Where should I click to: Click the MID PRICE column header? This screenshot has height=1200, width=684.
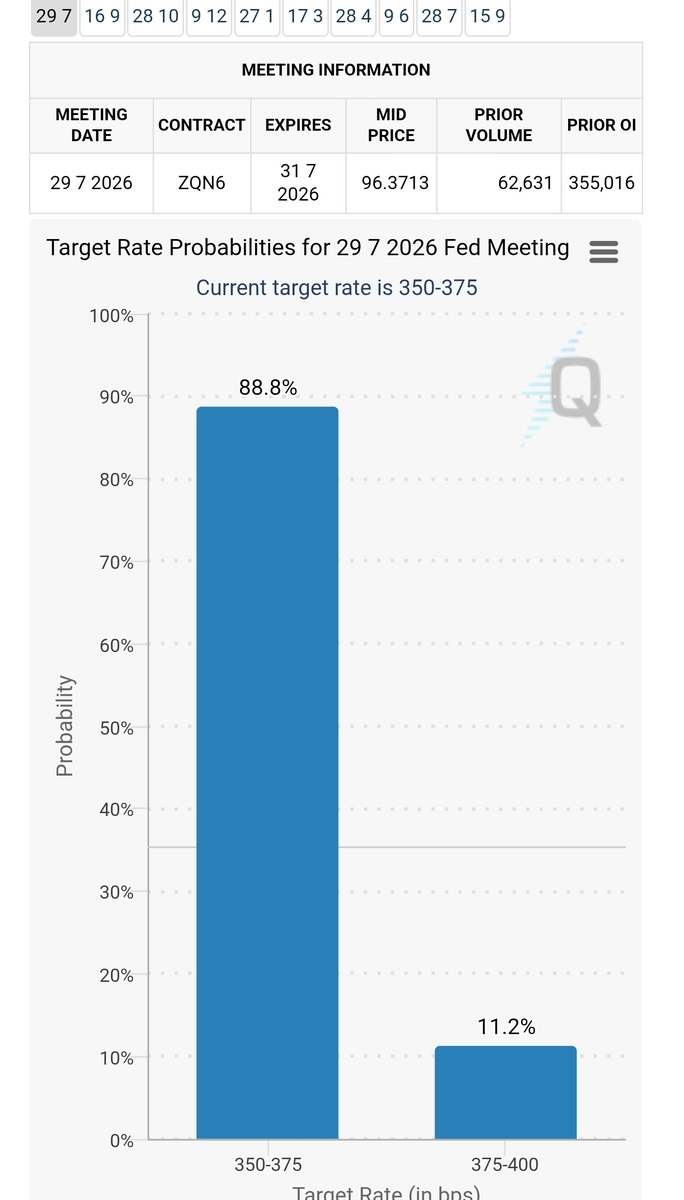(x=391, y=125)
